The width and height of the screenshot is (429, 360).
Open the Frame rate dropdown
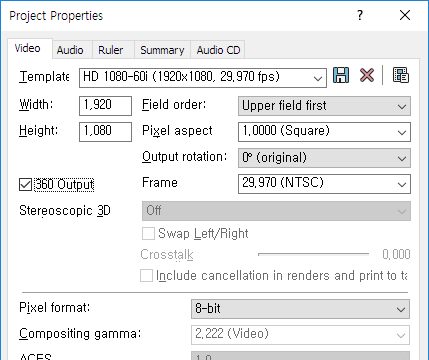tap(324, 184)
